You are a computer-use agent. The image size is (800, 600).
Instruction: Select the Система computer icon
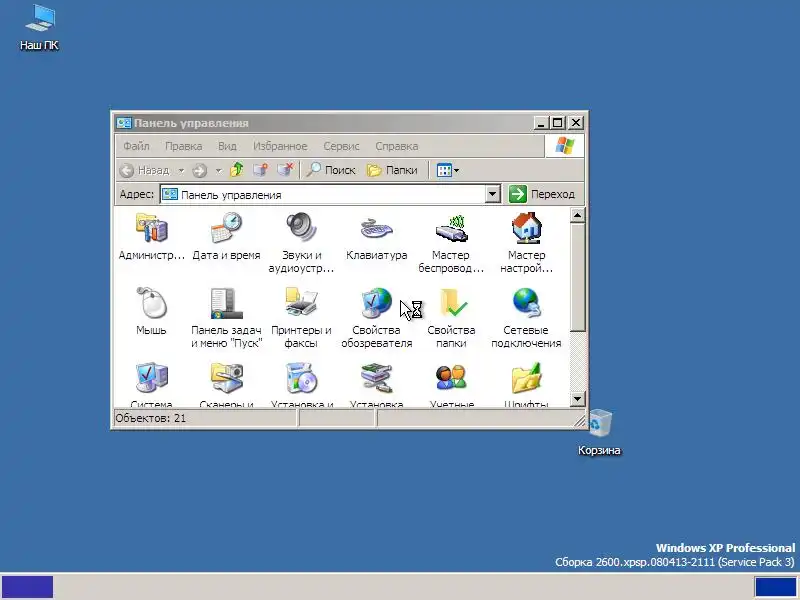coord(151,378)
